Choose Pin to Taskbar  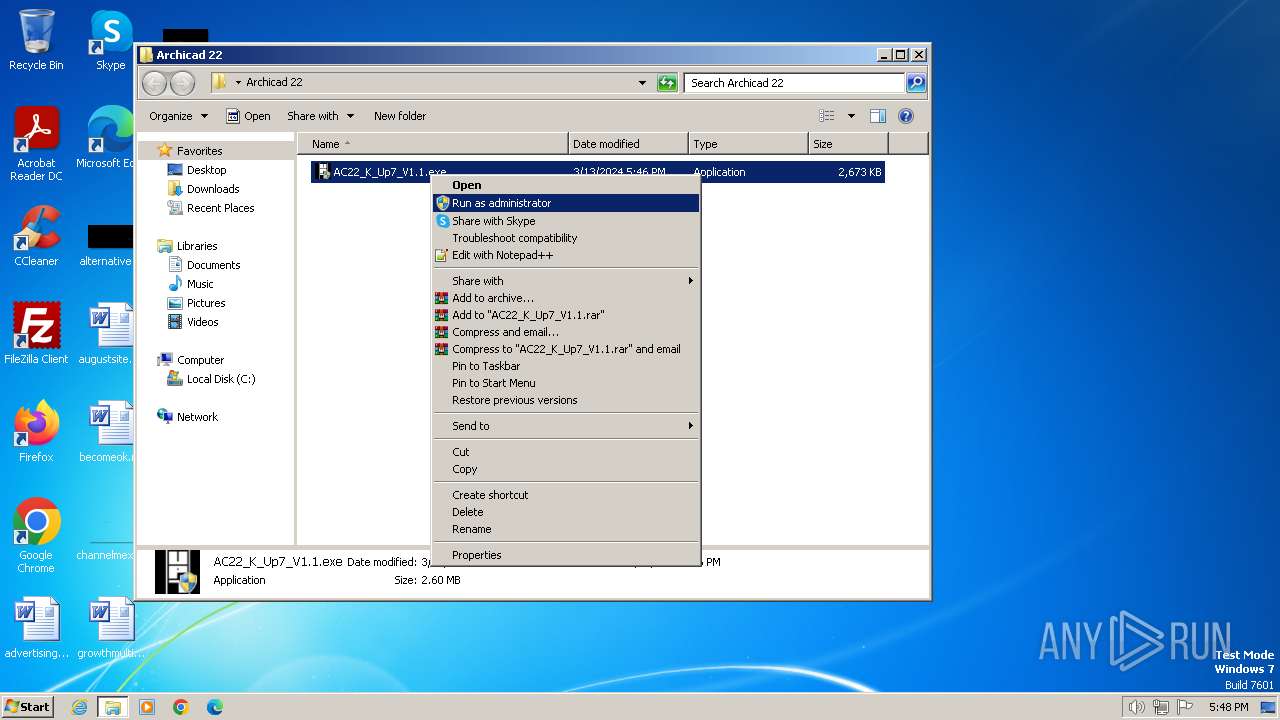565,366
